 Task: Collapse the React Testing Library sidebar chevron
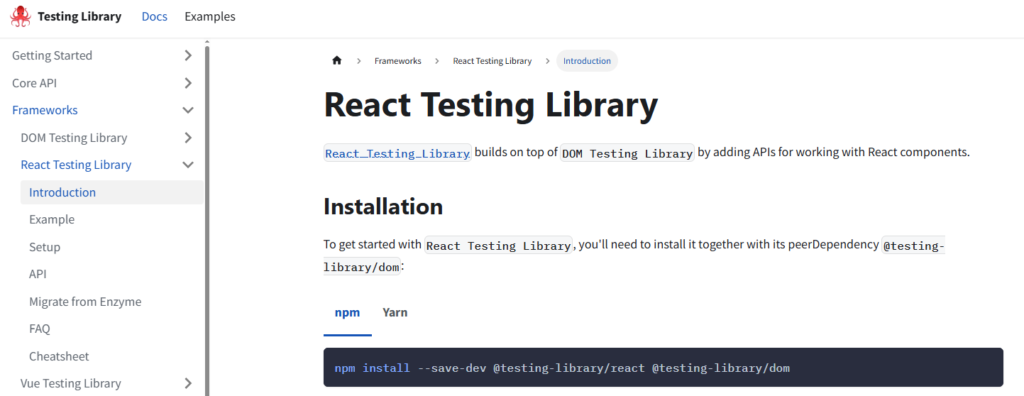[188, 165]
